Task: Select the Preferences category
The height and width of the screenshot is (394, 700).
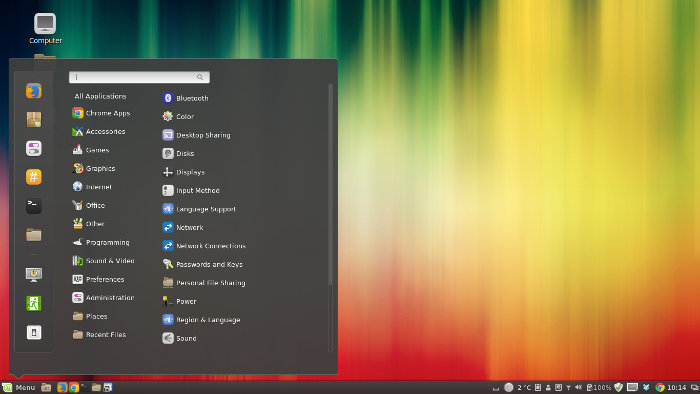Action: tap(98, 279)
